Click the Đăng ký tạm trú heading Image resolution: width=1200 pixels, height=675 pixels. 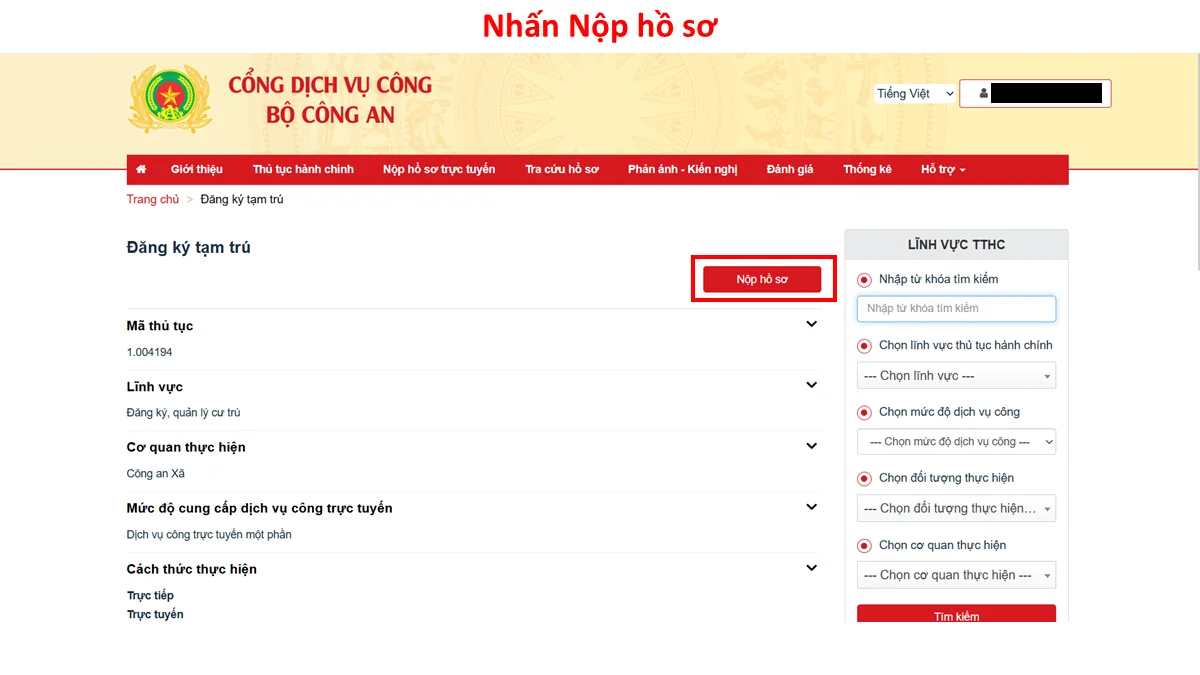point(188,247)
